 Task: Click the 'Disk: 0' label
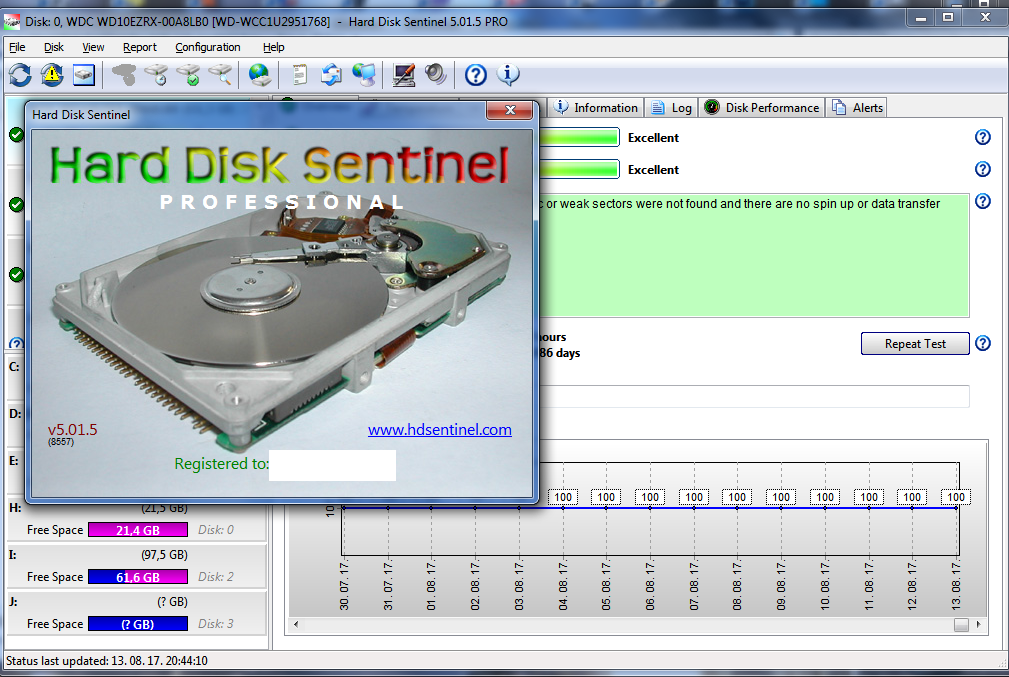tap(216, 530)
